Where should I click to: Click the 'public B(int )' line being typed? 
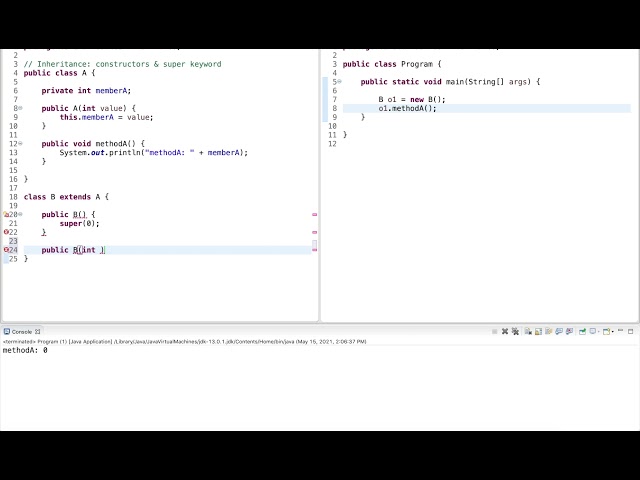click(x=73, y=250)
